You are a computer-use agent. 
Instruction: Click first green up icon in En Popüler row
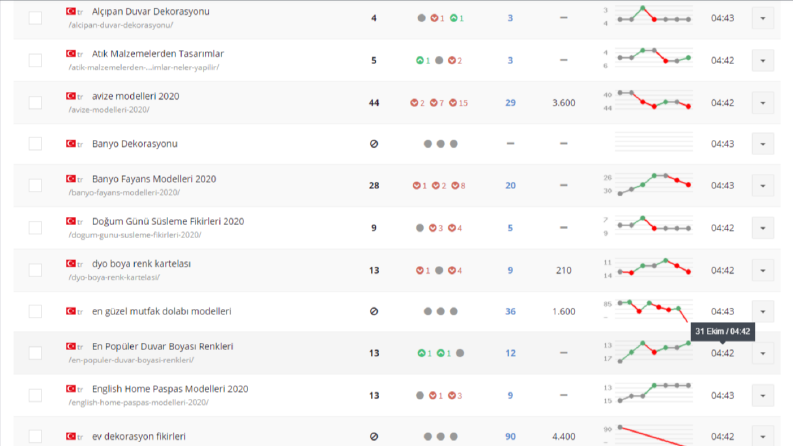(x=421, y=353)
